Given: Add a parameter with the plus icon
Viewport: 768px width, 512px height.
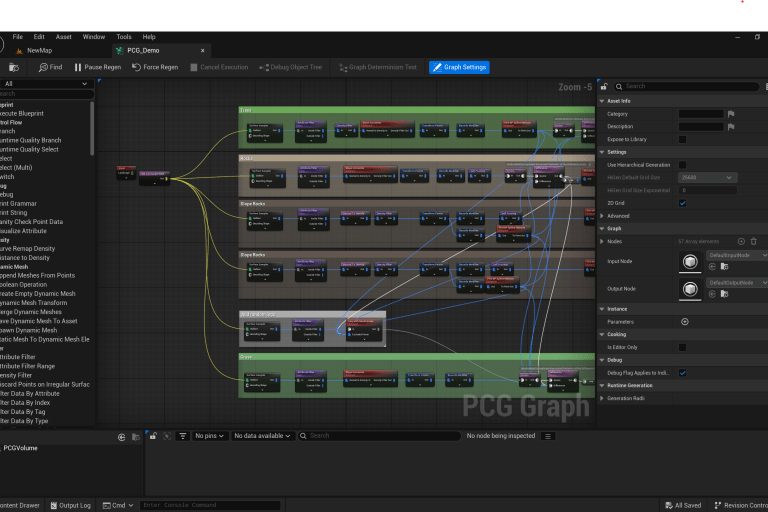Looking at the screenshot, I should 685,322.
